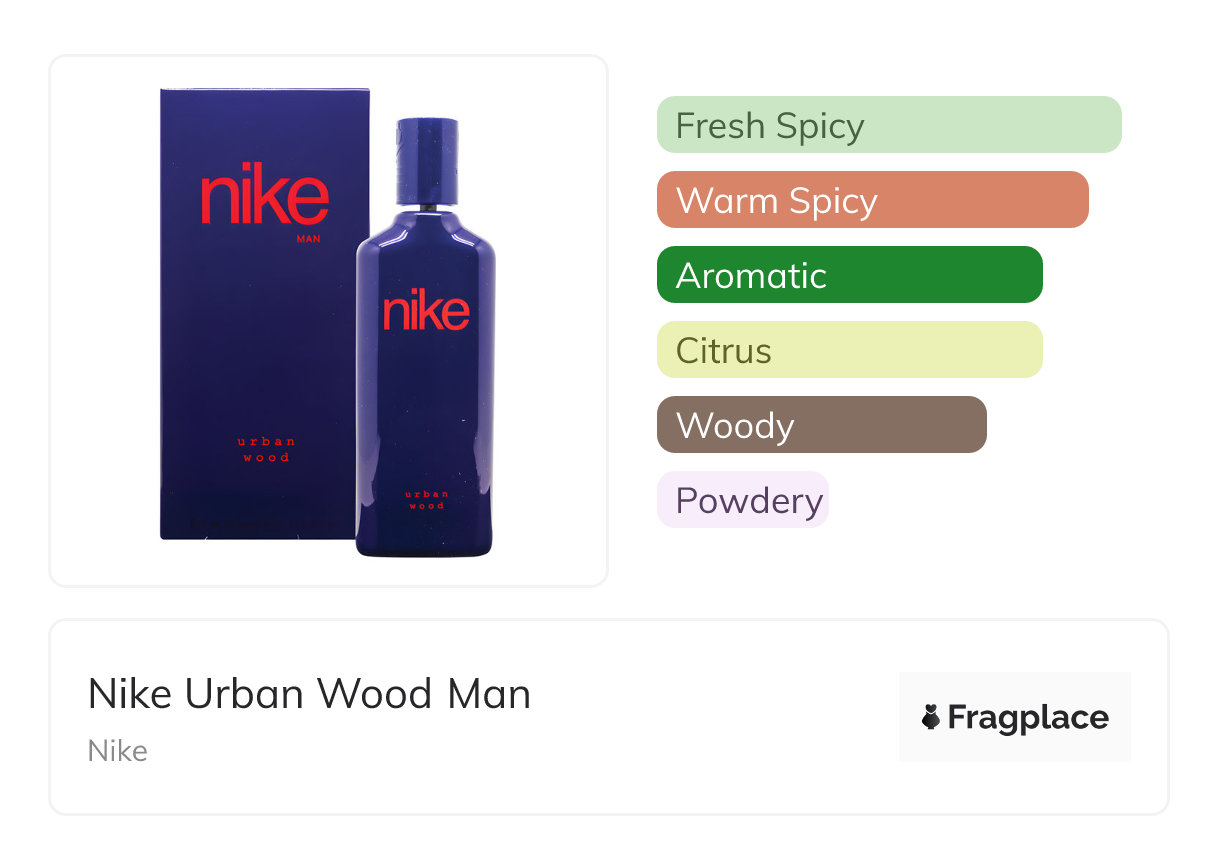Select the Woody accord bar
The width and height of the screenshot is (1218, 864).
coord(821,425)
